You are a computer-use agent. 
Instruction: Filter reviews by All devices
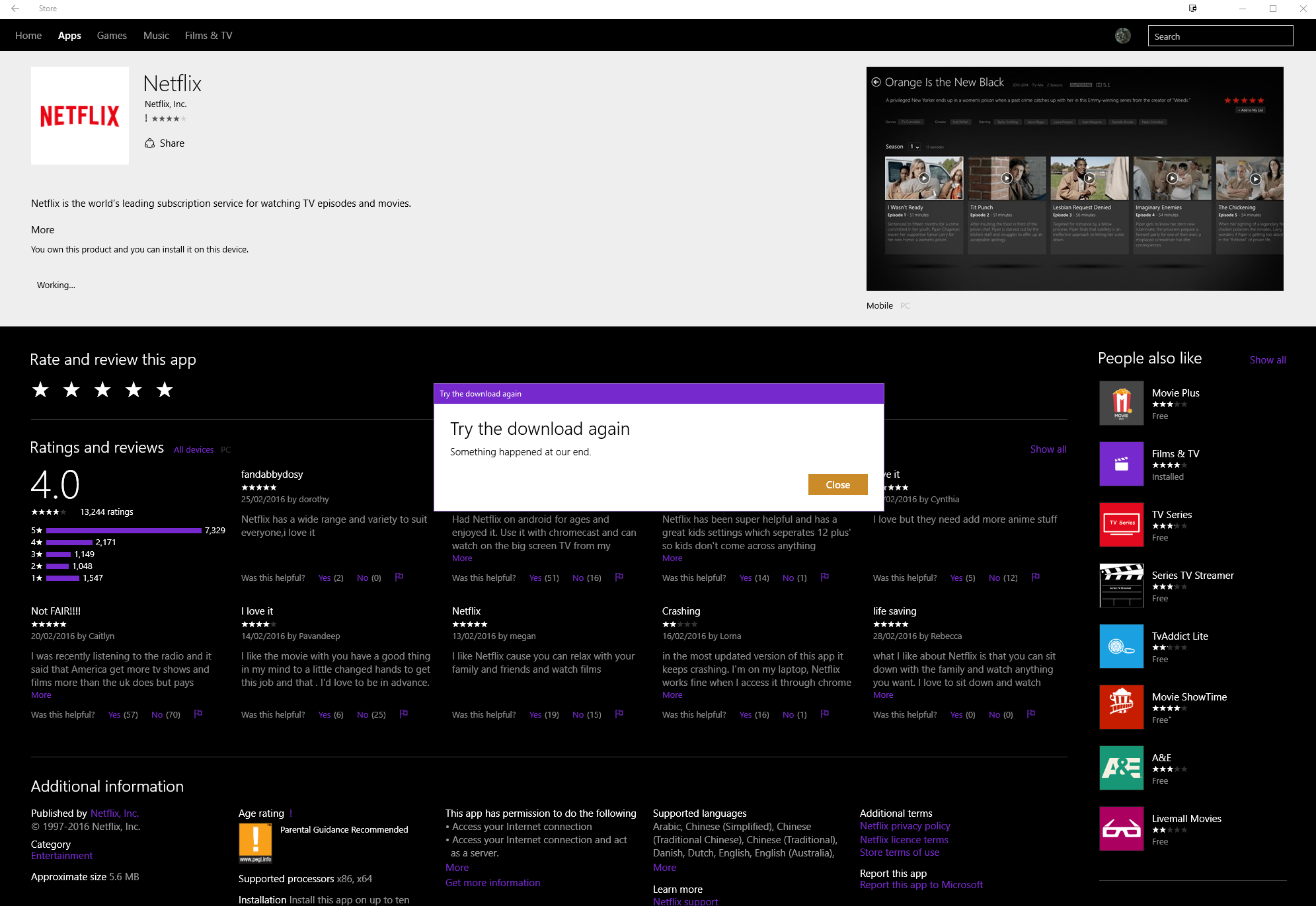pos(194,450)
